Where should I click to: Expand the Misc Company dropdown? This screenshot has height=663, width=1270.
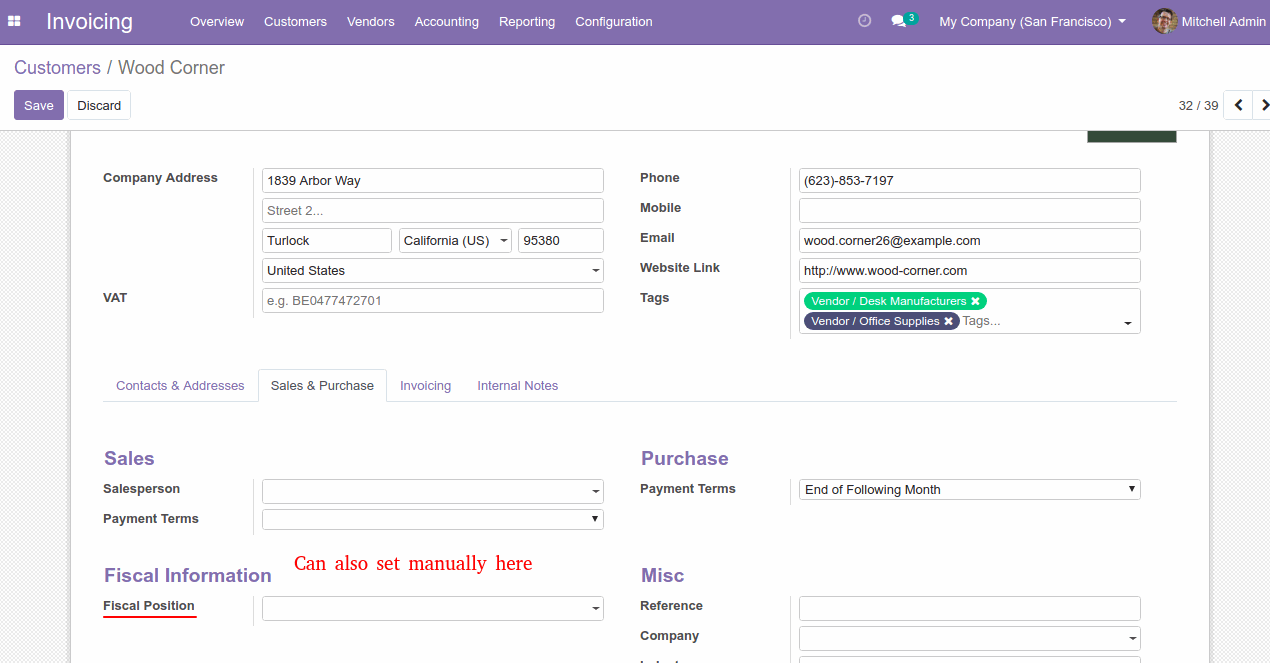tap(970, 638)
